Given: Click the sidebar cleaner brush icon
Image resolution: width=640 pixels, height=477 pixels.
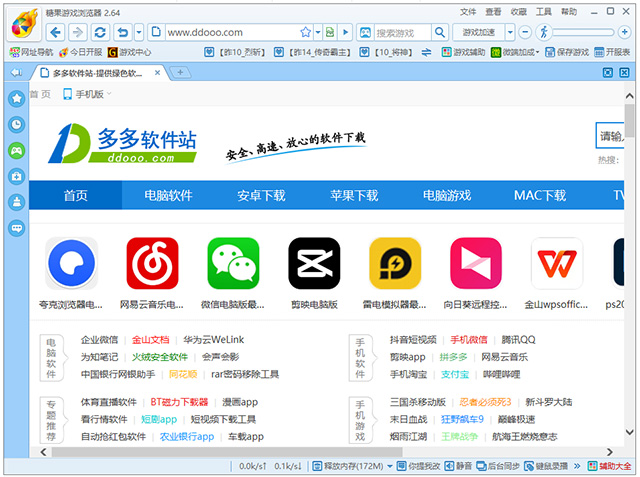Looking at the screenshot, I should (17, 202).
